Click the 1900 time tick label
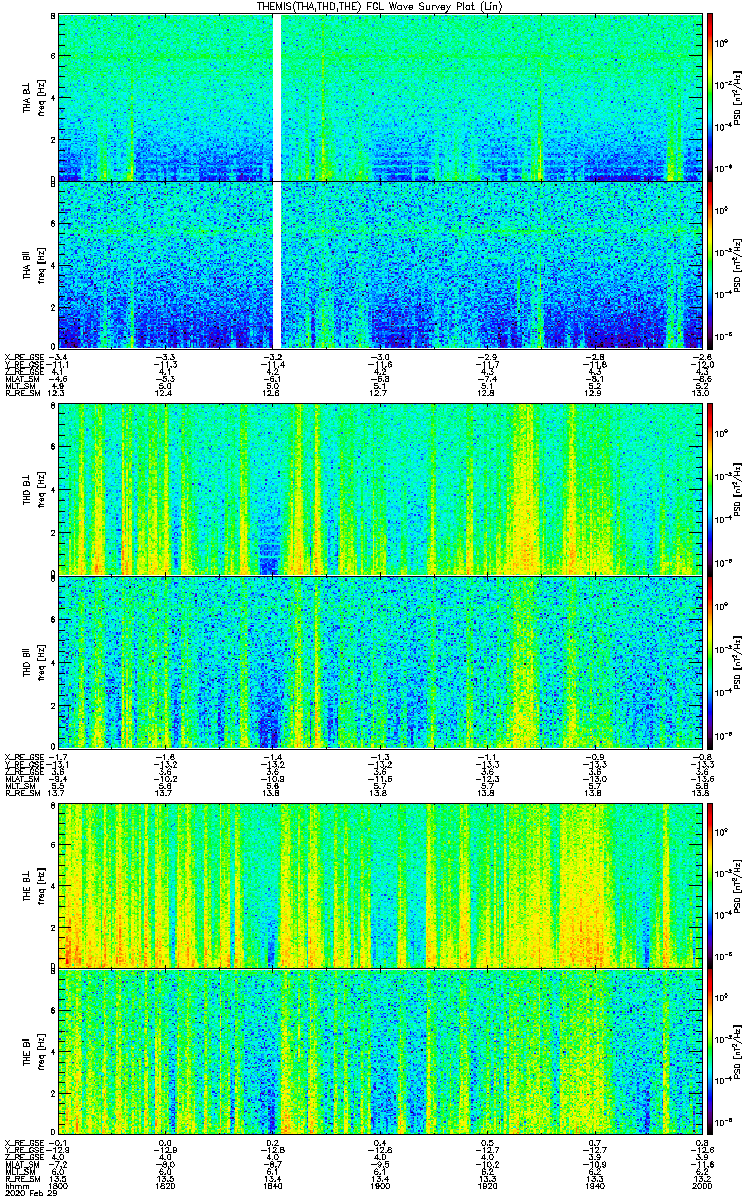This screenshot has width=750, height=1200. click(x=379, y=1186)
